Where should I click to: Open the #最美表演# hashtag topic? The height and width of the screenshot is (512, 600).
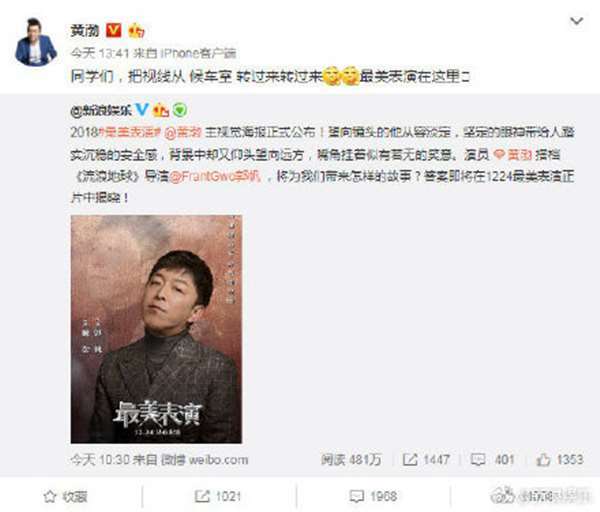(x=130, y=132)
